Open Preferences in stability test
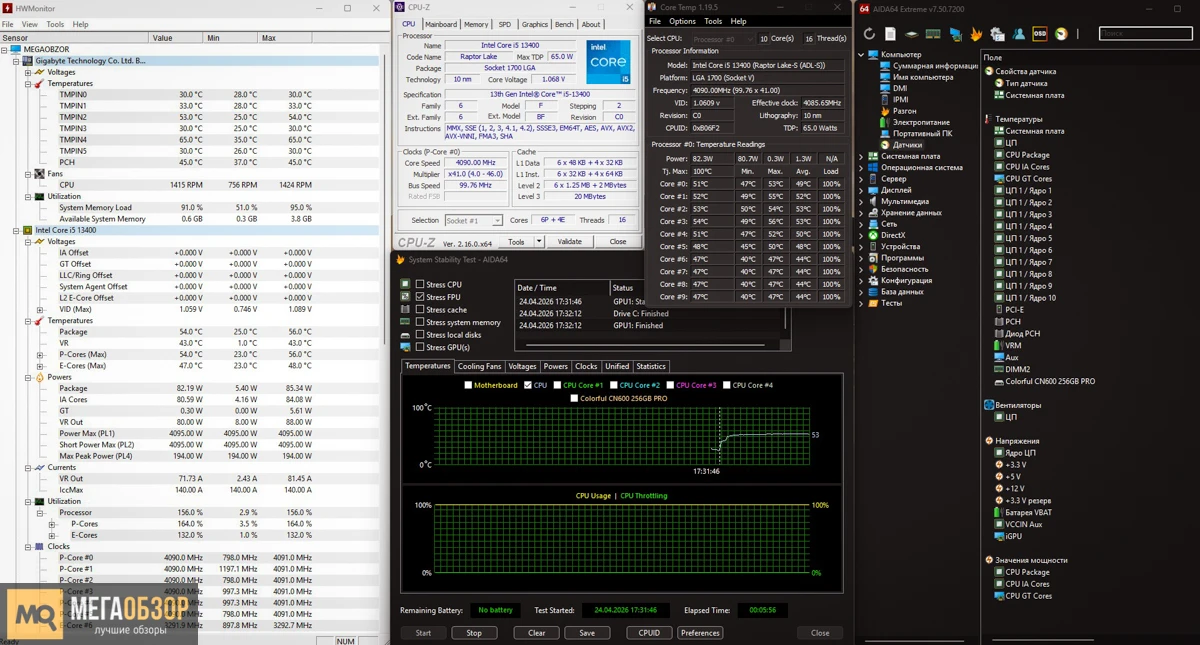 [700, 633]
